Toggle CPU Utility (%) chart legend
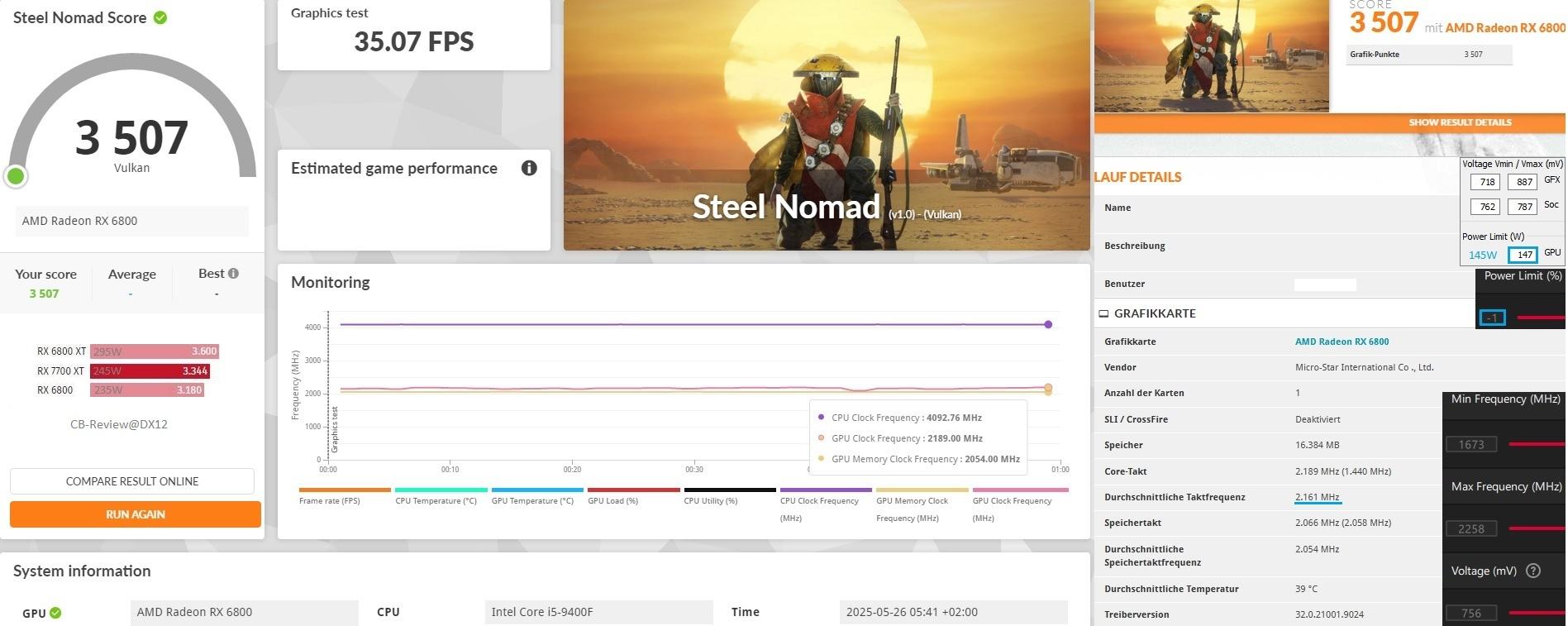 coord(730,496)
